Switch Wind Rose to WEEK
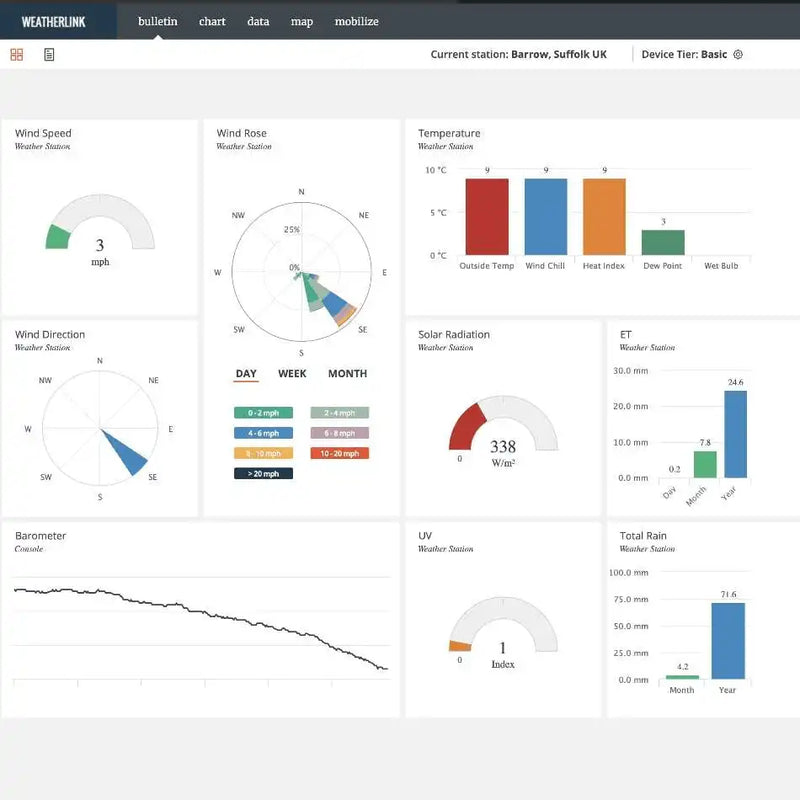800x800 pixels. coord(292,374)
